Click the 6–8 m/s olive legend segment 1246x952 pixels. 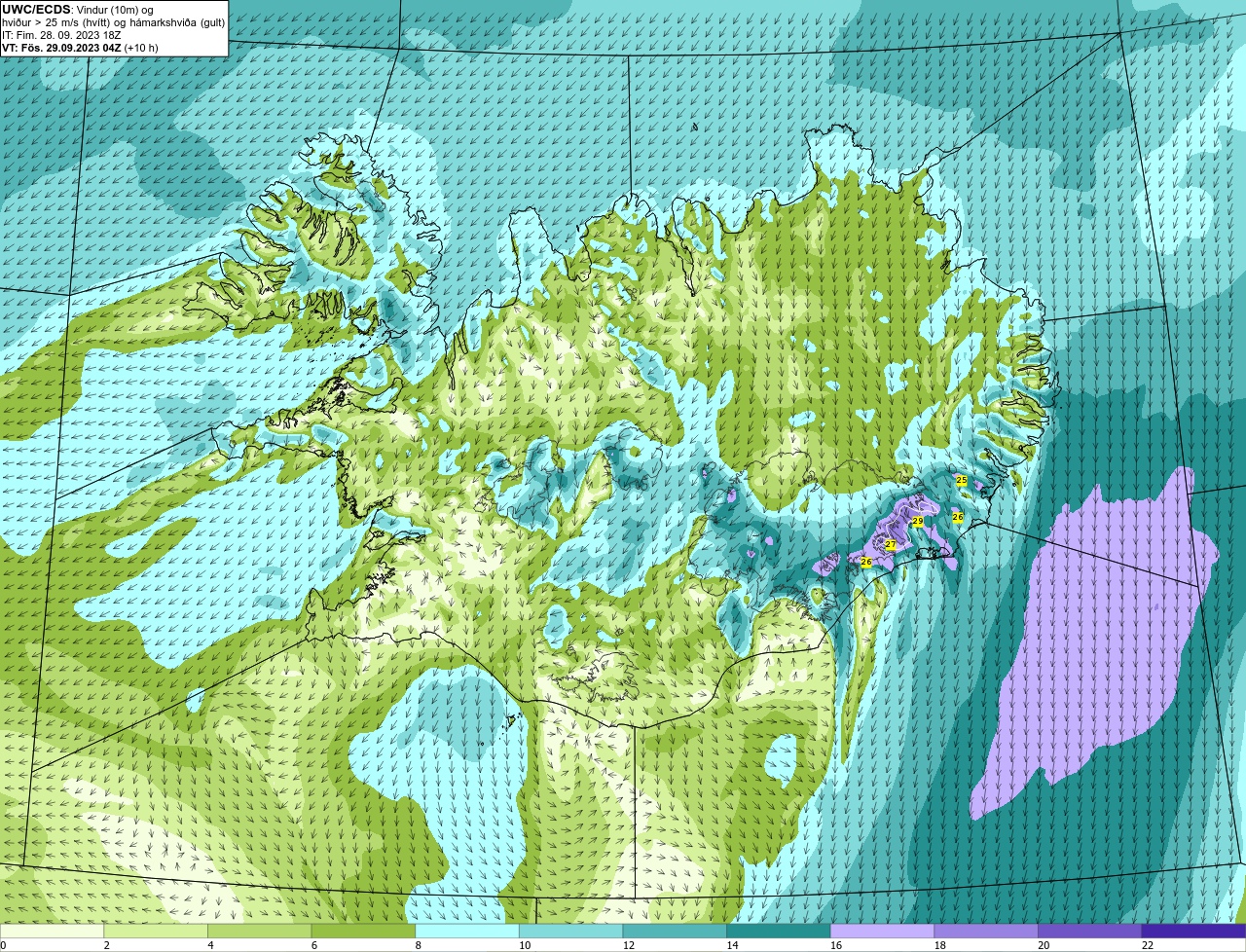[x=363, y=931]
